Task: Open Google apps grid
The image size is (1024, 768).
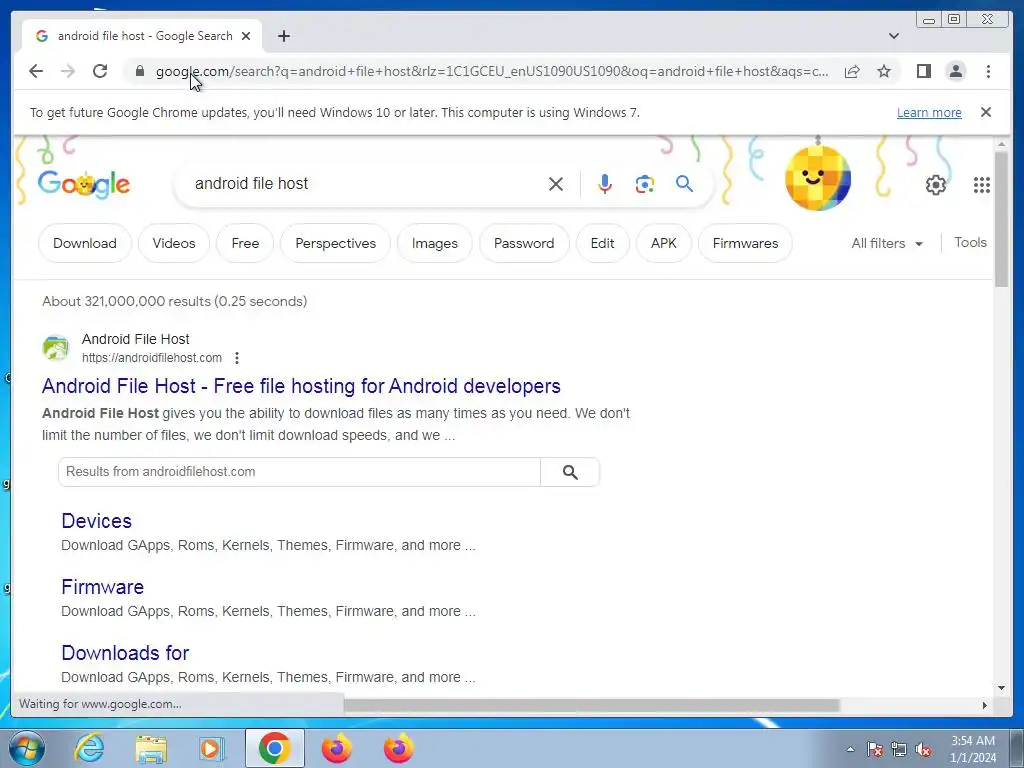Action: [982, 185]
